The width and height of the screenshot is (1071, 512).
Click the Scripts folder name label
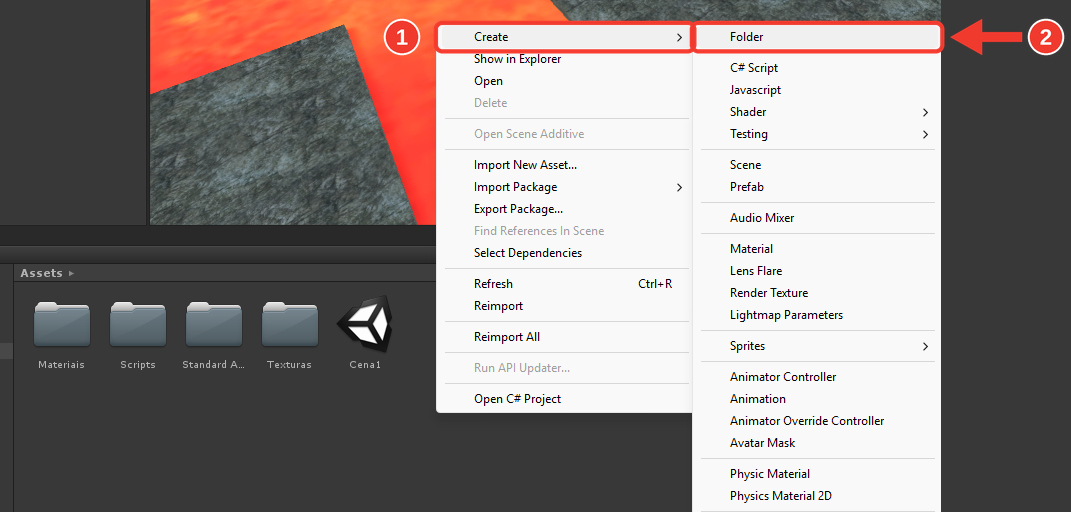(138, 365)
